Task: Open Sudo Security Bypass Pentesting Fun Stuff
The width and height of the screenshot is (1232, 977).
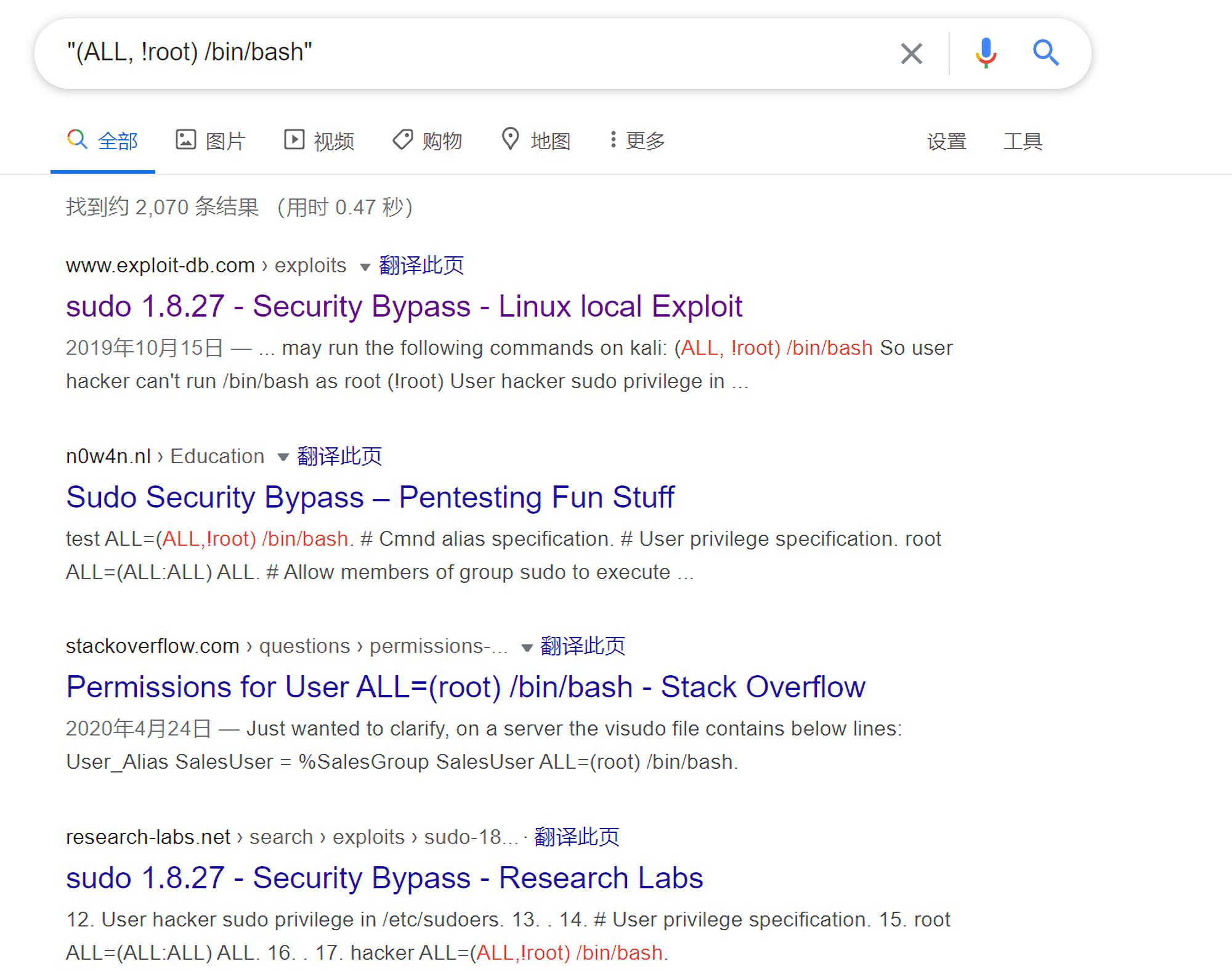Action: (370, 497)
